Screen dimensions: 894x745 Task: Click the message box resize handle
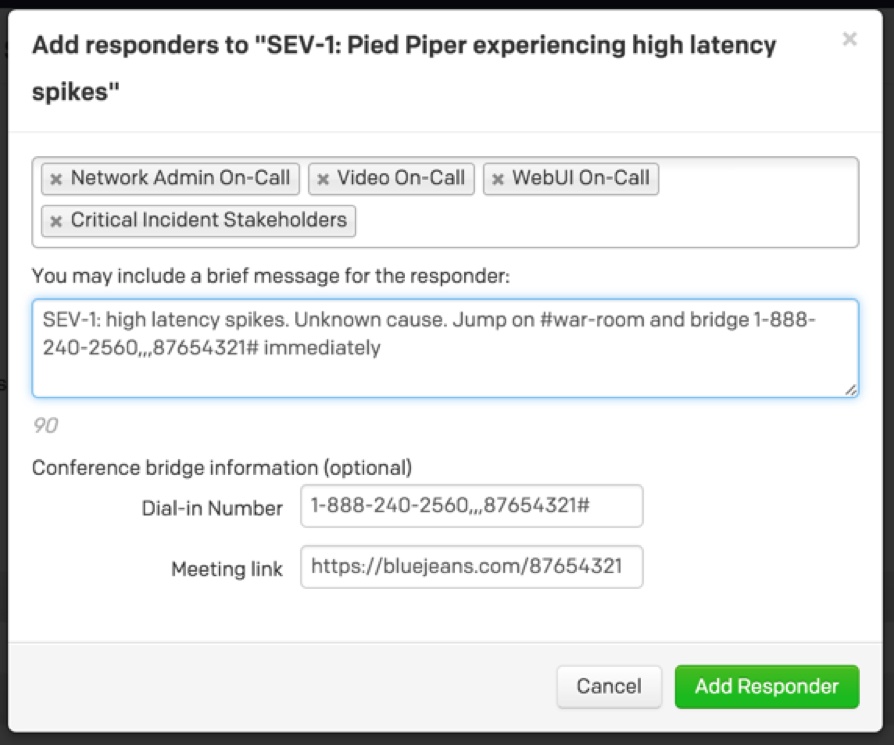click(850, 390)
